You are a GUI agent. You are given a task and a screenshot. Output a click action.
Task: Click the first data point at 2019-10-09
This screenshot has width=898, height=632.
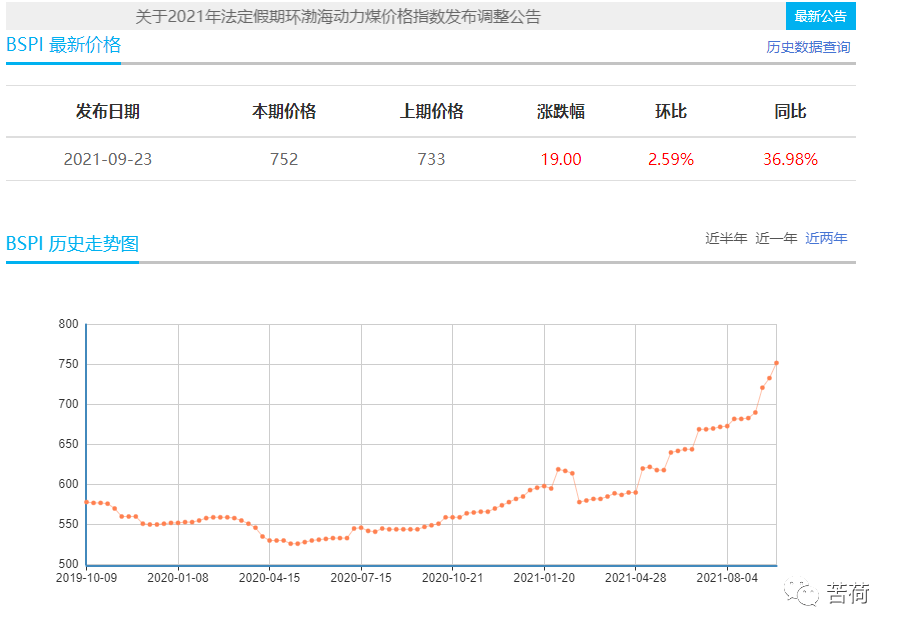point(86,502)
